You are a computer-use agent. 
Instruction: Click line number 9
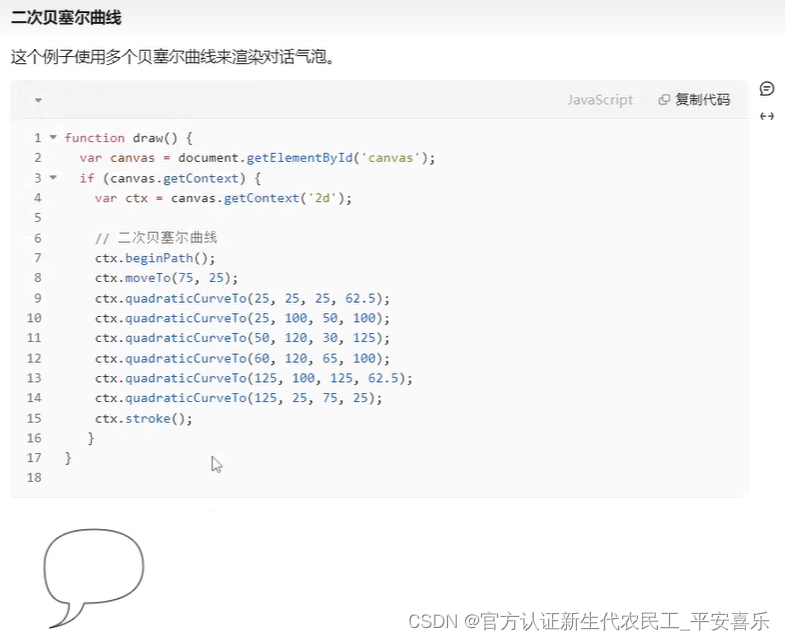coord(38,298)
